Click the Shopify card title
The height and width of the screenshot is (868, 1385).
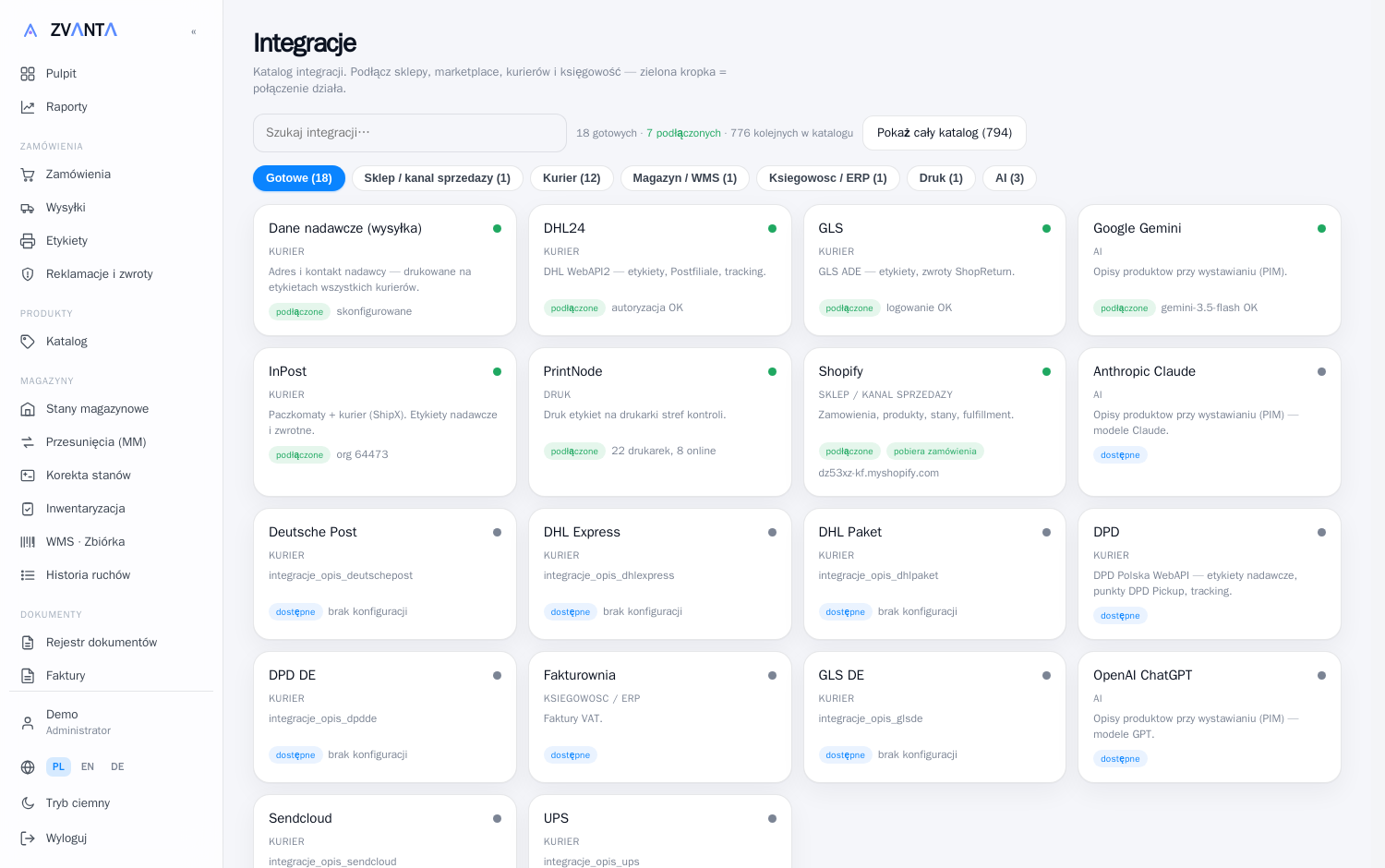[x=841, y=371]
